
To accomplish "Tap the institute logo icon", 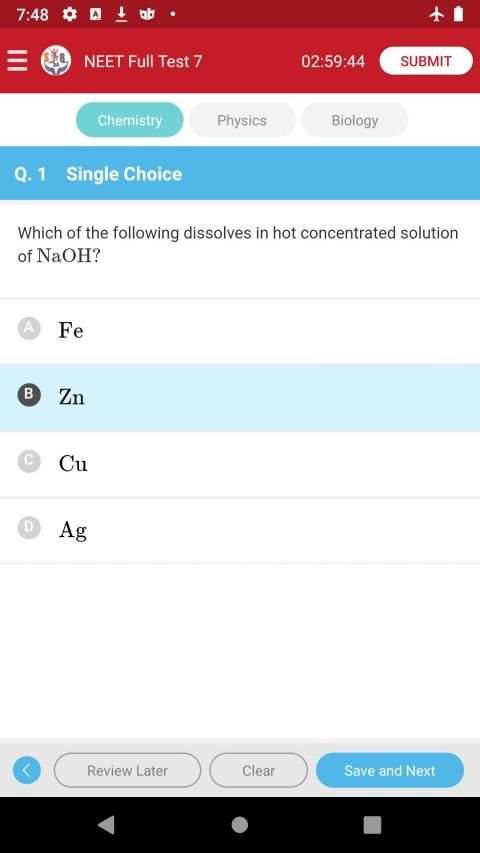I will coord(56,60).
